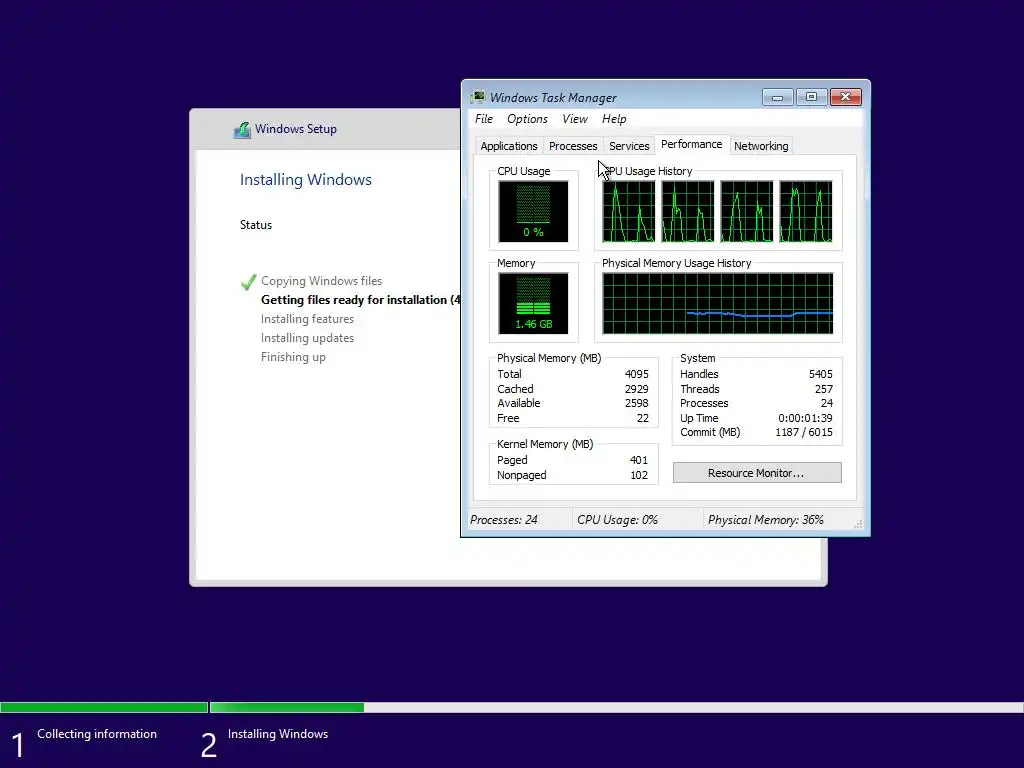Viewport: 1024px width, 768px height.
Task: Click Processes: 24 in the status bar
Action: [x=504, y=520]
